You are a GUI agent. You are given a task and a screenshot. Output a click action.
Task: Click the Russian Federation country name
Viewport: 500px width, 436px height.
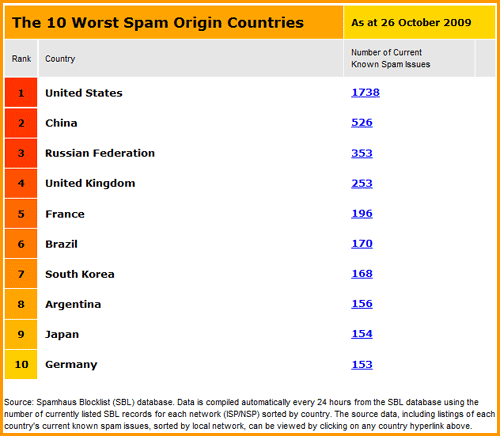tap(100, 153)
